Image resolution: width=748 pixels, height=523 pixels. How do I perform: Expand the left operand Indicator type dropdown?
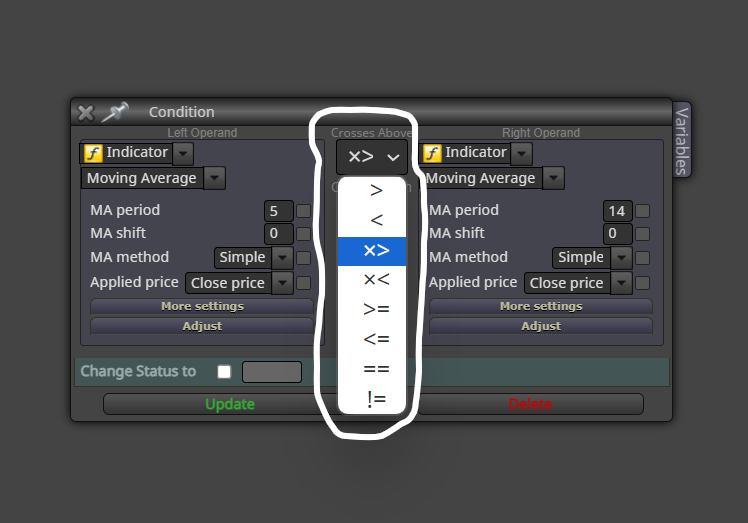(183, 154)
